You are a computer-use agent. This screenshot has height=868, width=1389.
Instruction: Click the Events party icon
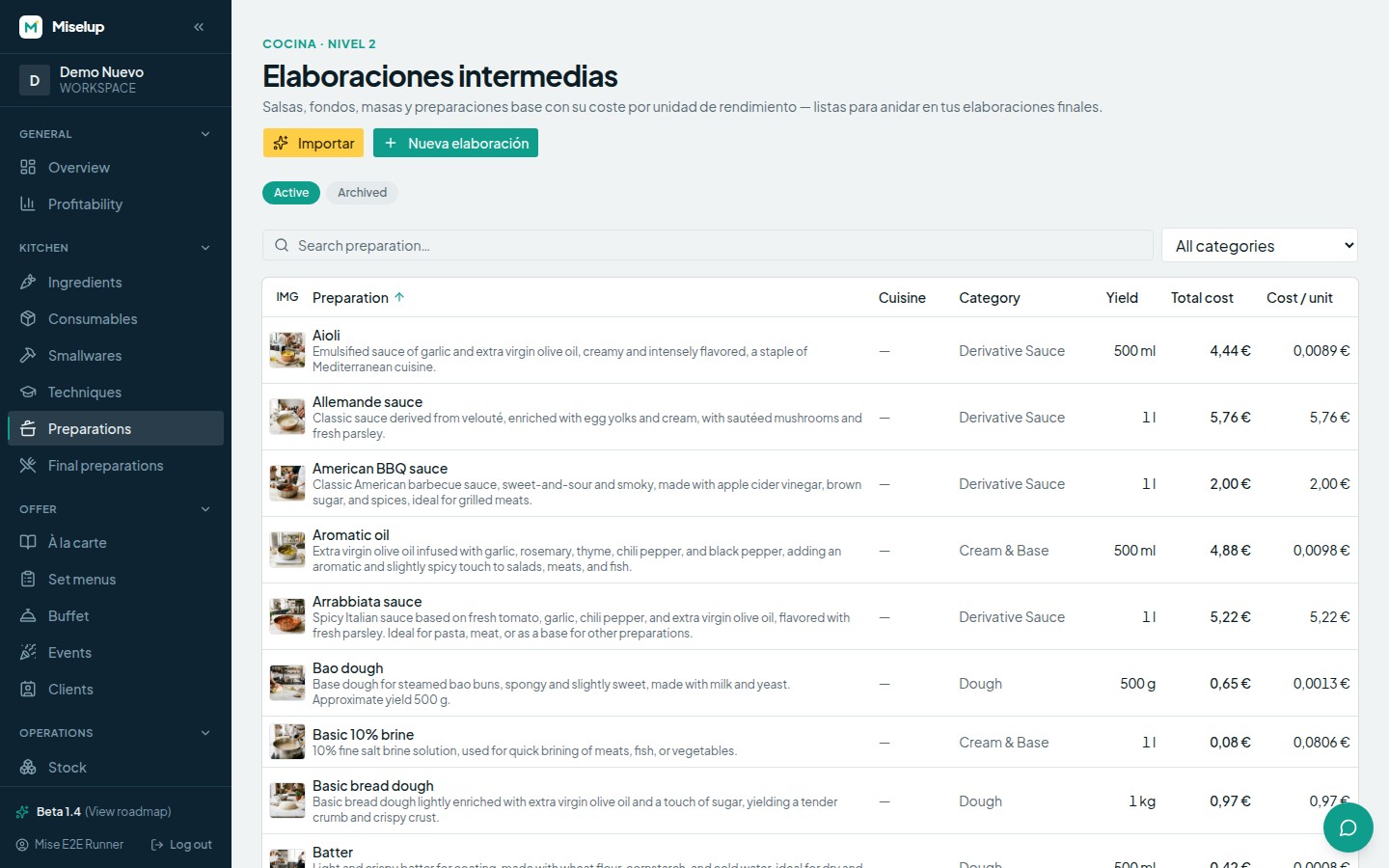28,653
